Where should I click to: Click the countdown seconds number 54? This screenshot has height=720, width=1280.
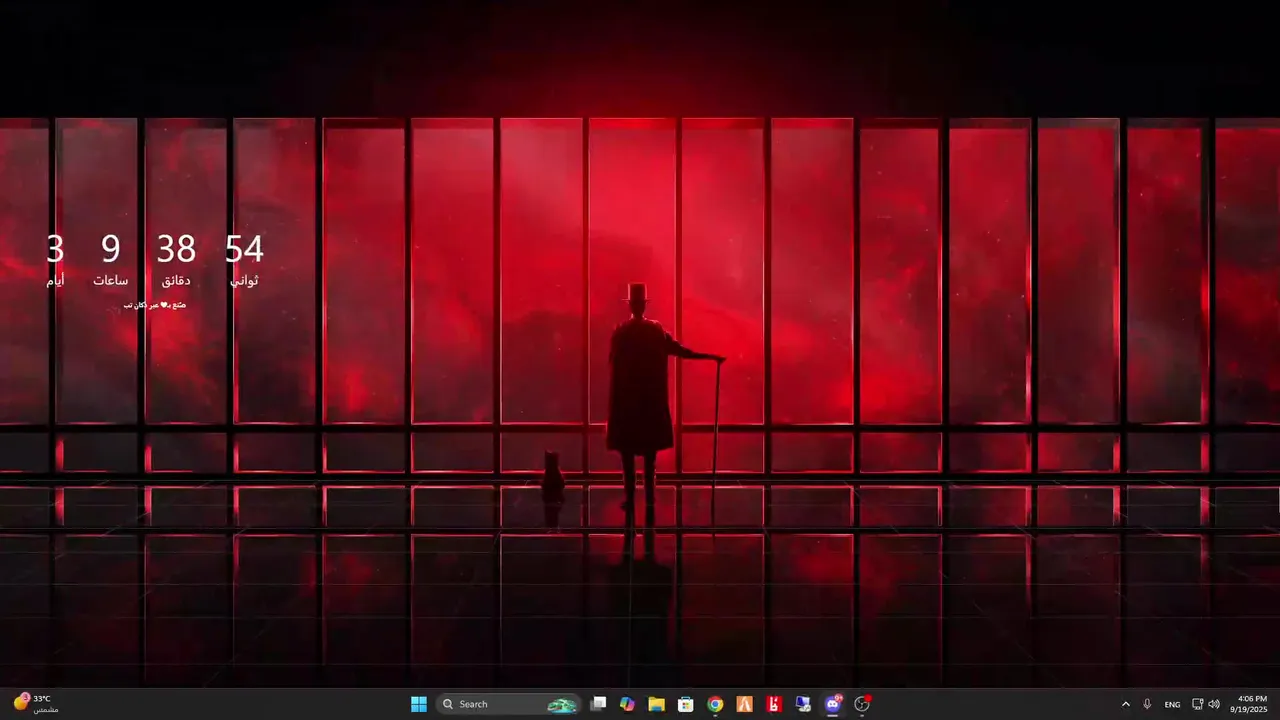pos(244,249)
